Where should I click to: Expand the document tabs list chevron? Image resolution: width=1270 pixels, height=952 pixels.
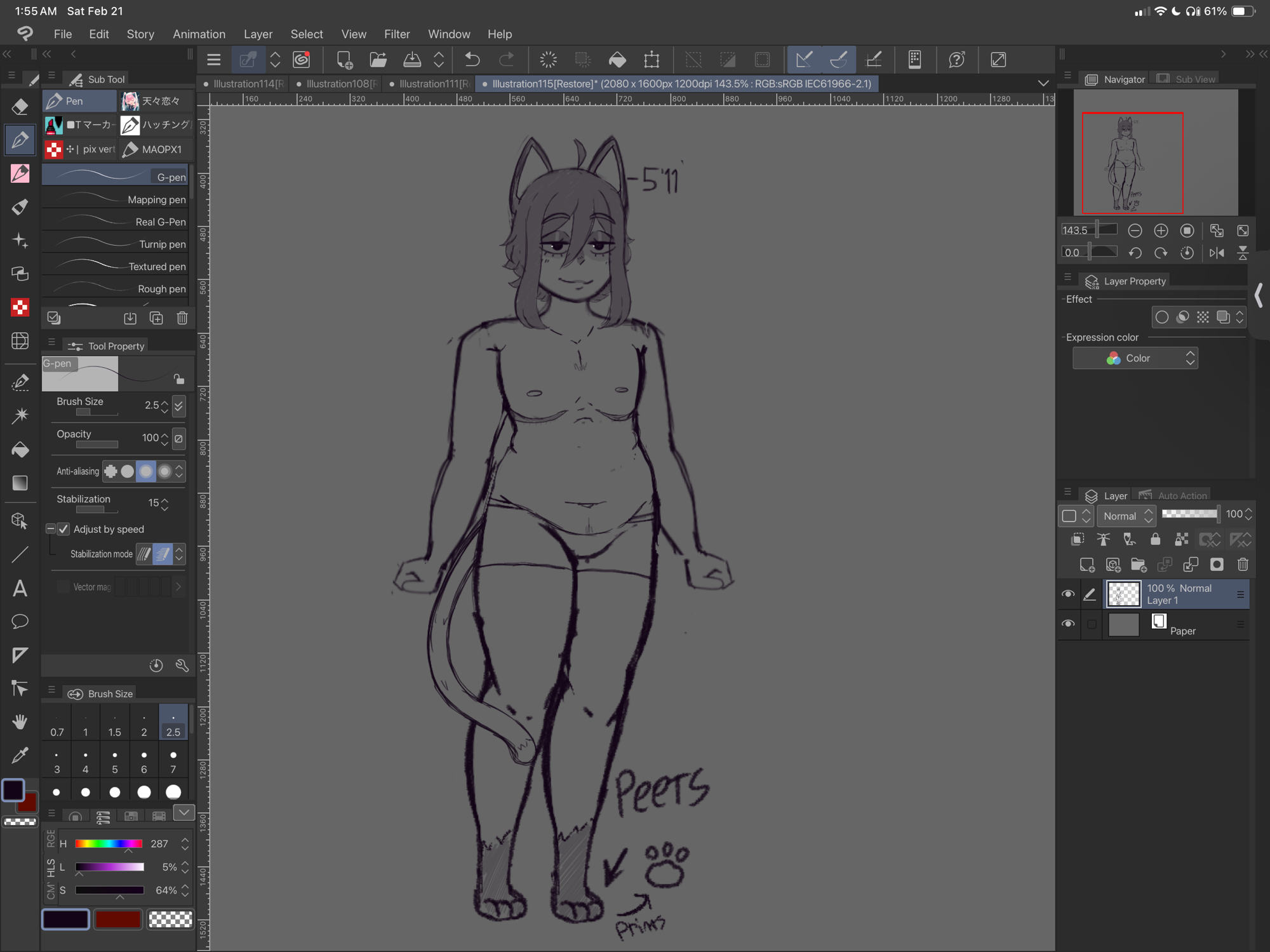1043,83
